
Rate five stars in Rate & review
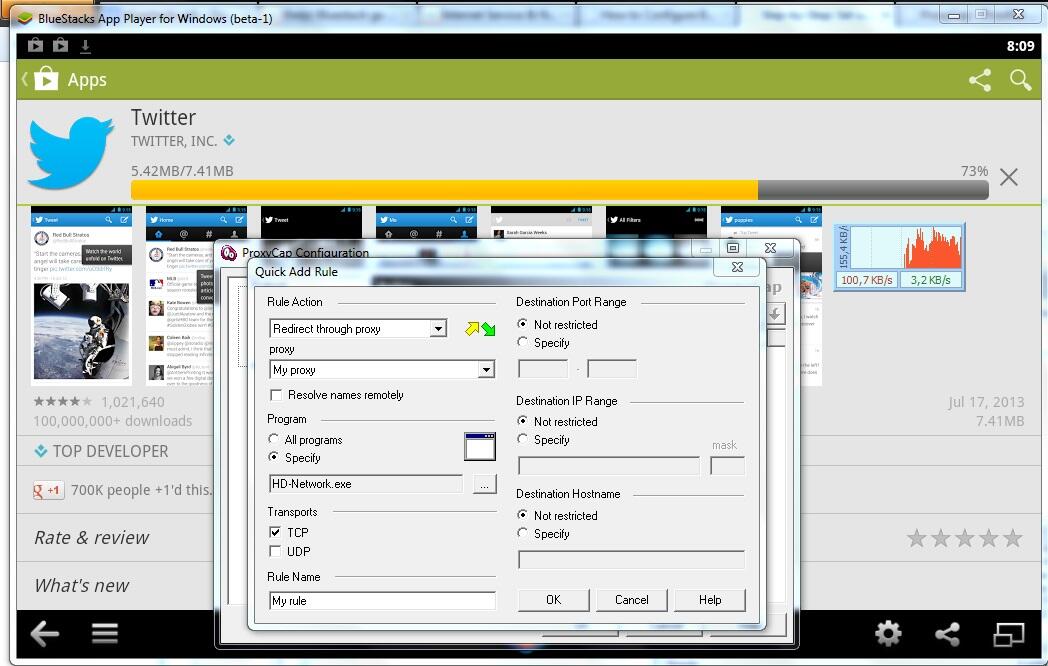pos(1013,538)
